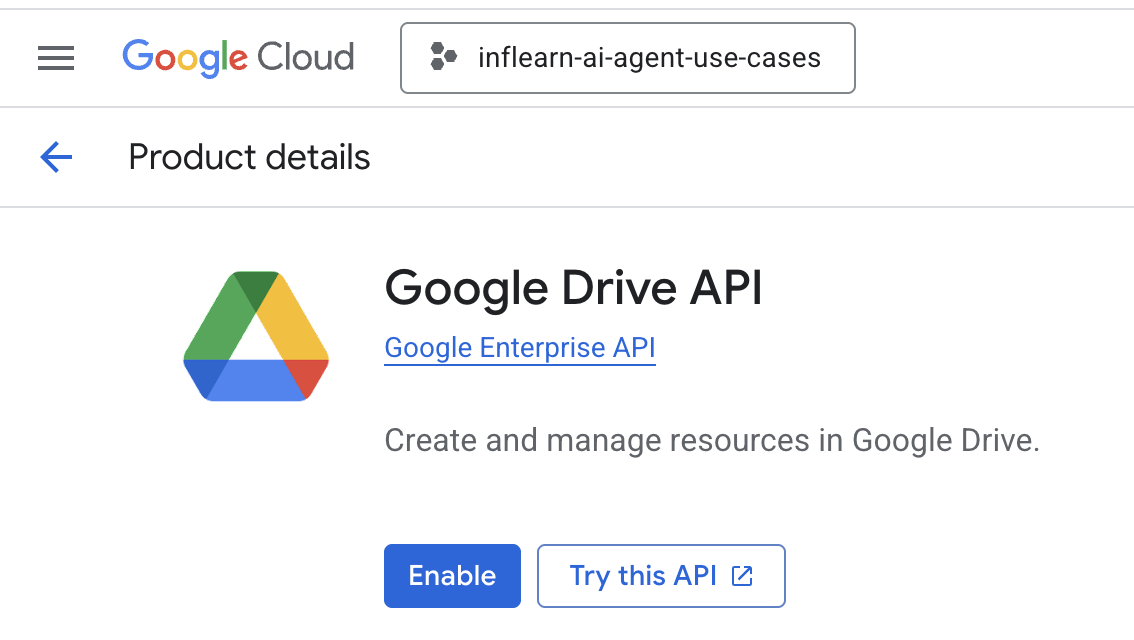The image size is (1134, 640).
Task: Open the Google Enterprise API link
Action: (520, 348)
